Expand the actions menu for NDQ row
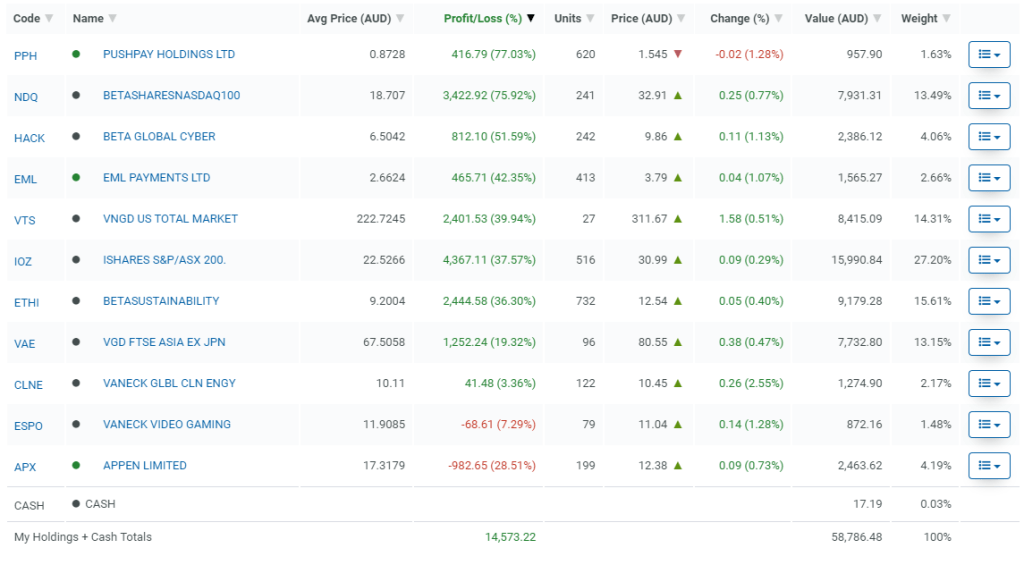Viewport: 1024px width, 565px height. [x=989, y=96]
